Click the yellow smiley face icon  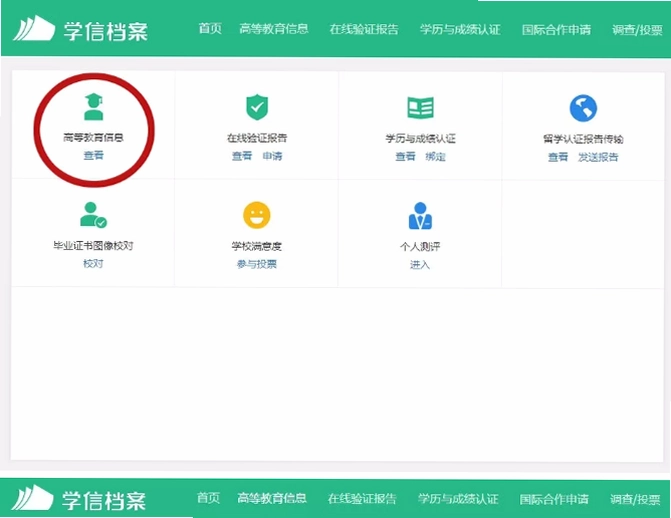[x=257, y=215]
